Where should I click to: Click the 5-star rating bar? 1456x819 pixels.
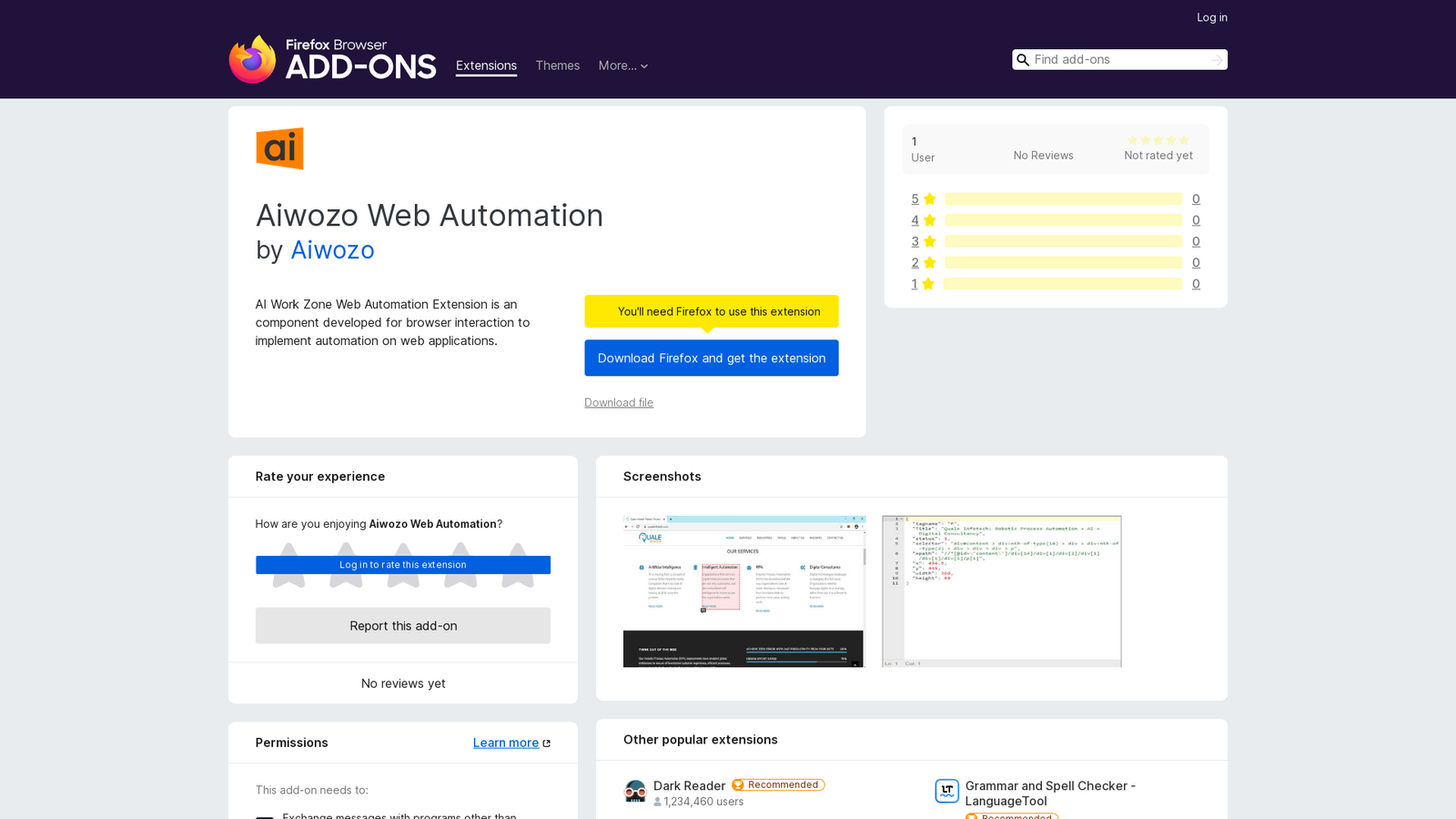click(x=1063, y=199)
